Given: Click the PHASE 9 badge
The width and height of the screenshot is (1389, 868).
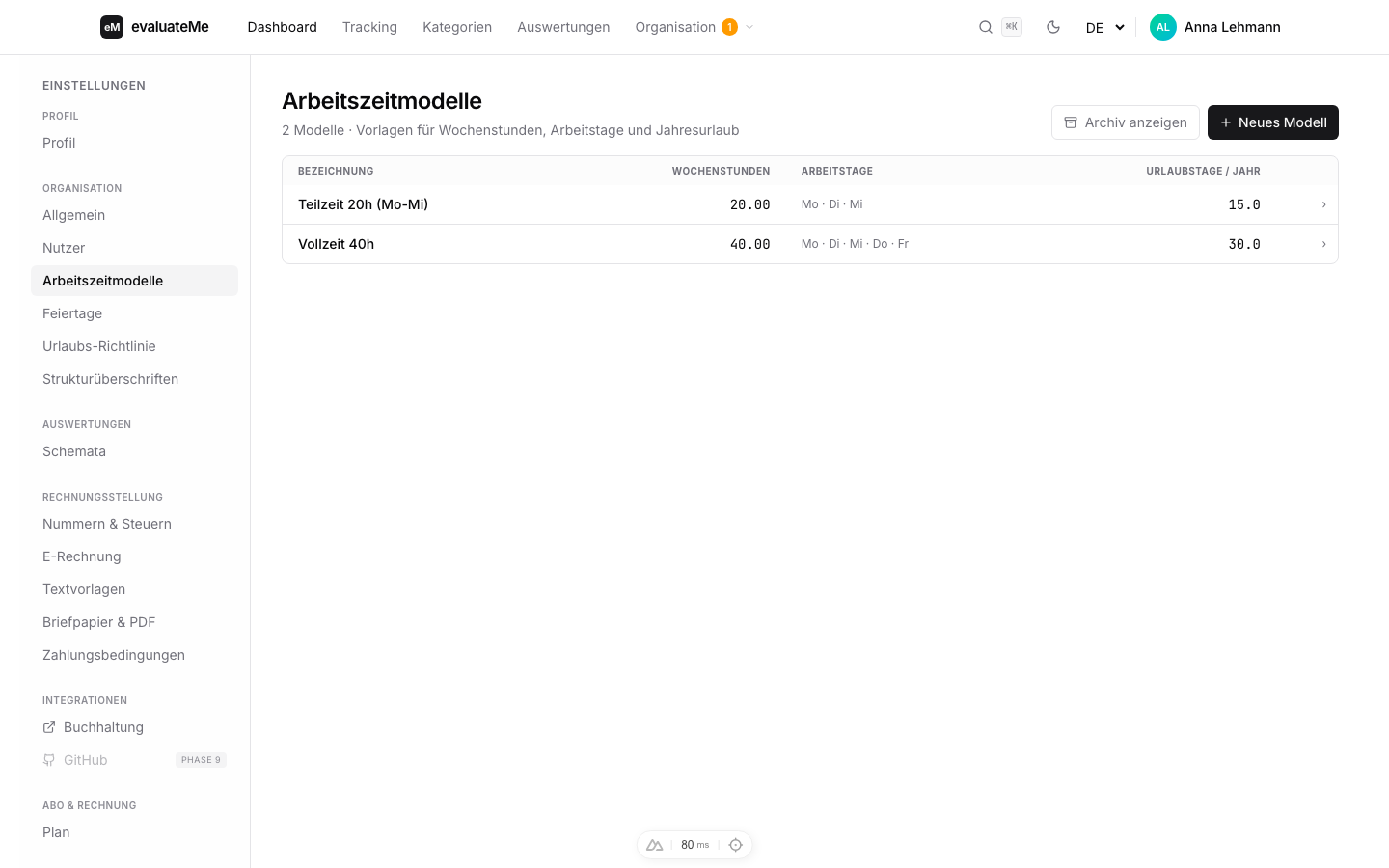Looking at the screenshot, I should pyautogui.click(x=201, y=760).
